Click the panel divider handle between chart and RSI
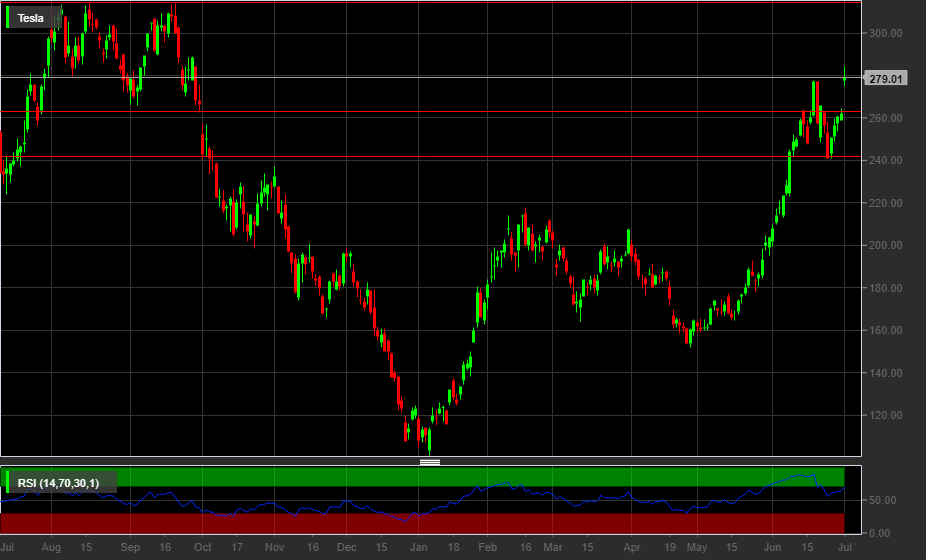The height and width of the screenshot is (560, 926). tap(430, 462)
